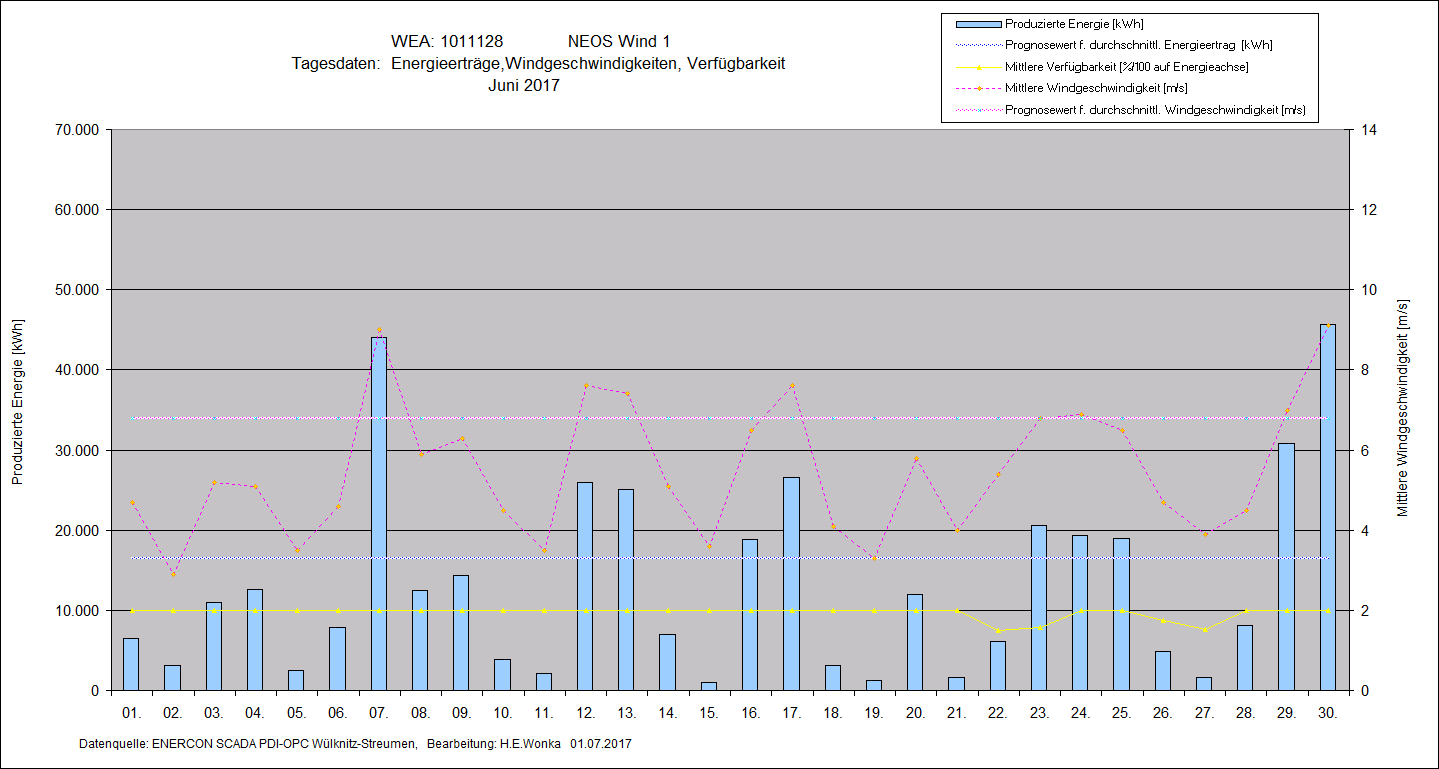The width and height of the screenshot is (1439, 769).
Task: Click the '50.000' left axis tick label
Action: [76, 290]
